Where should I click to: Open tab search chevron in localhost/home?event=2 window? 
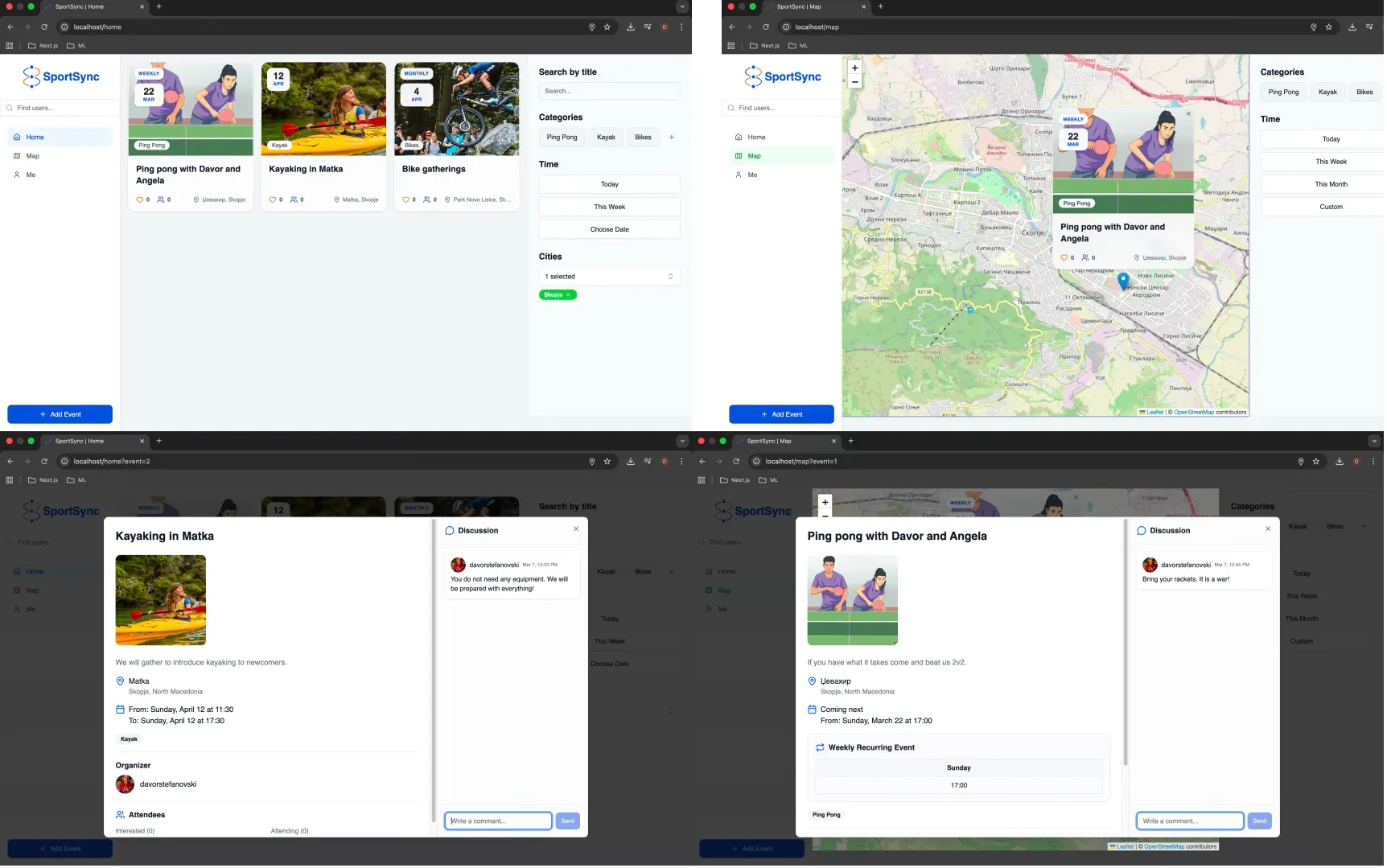[684, 442]
